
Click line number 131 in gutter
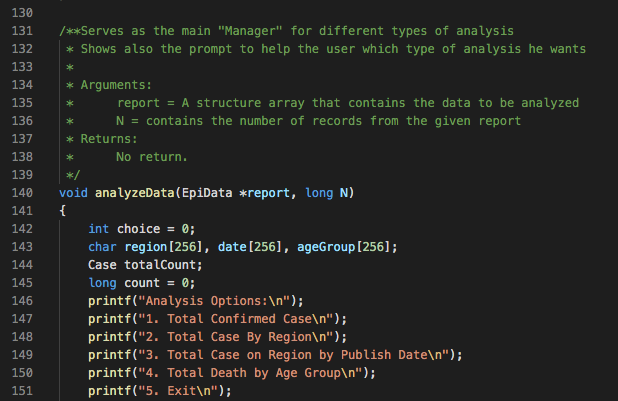[x=22, y=31]
